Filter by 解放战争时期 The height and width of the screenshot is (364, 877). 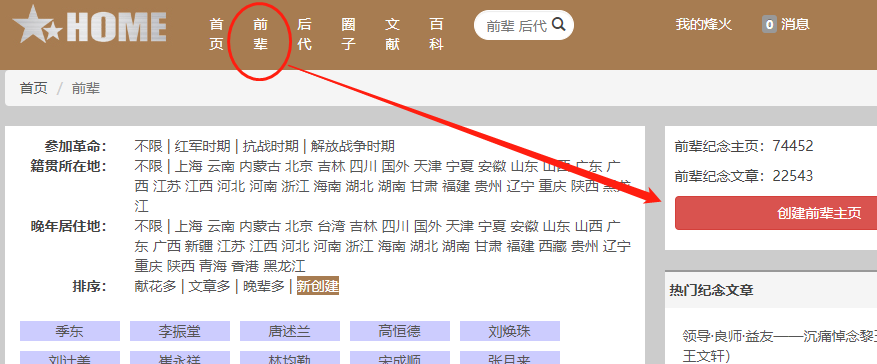[x=352, y=146]
